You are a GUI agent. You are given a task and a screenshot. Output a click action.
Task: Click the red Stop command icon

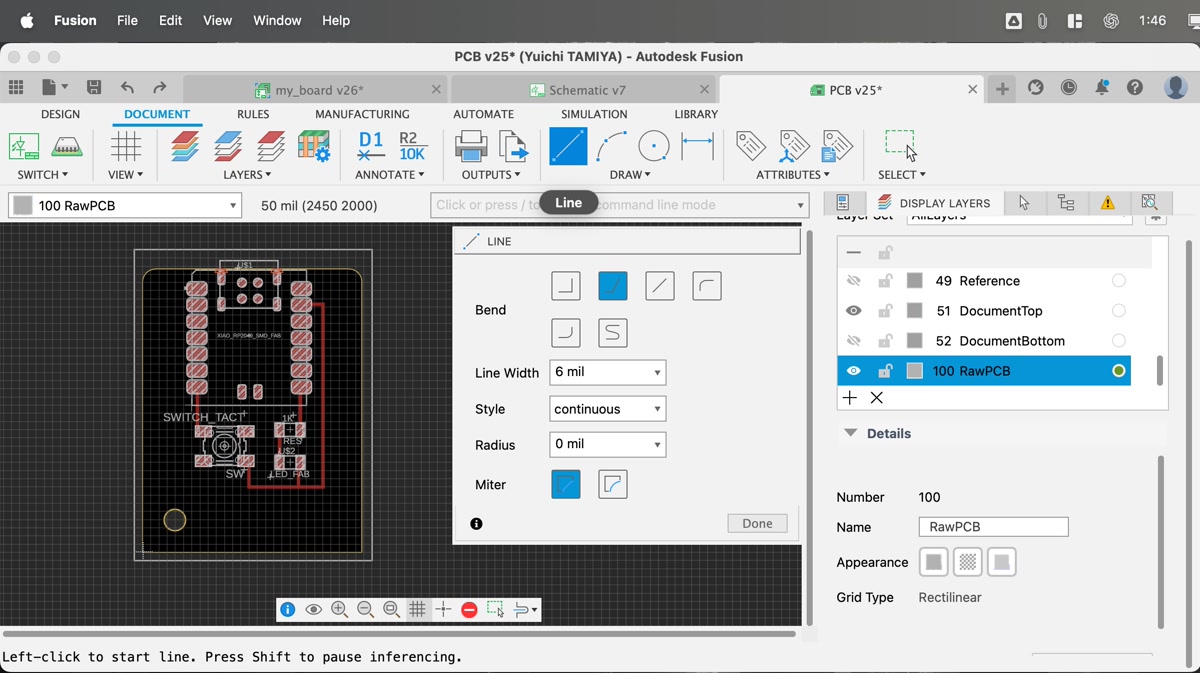click(469, 609)
